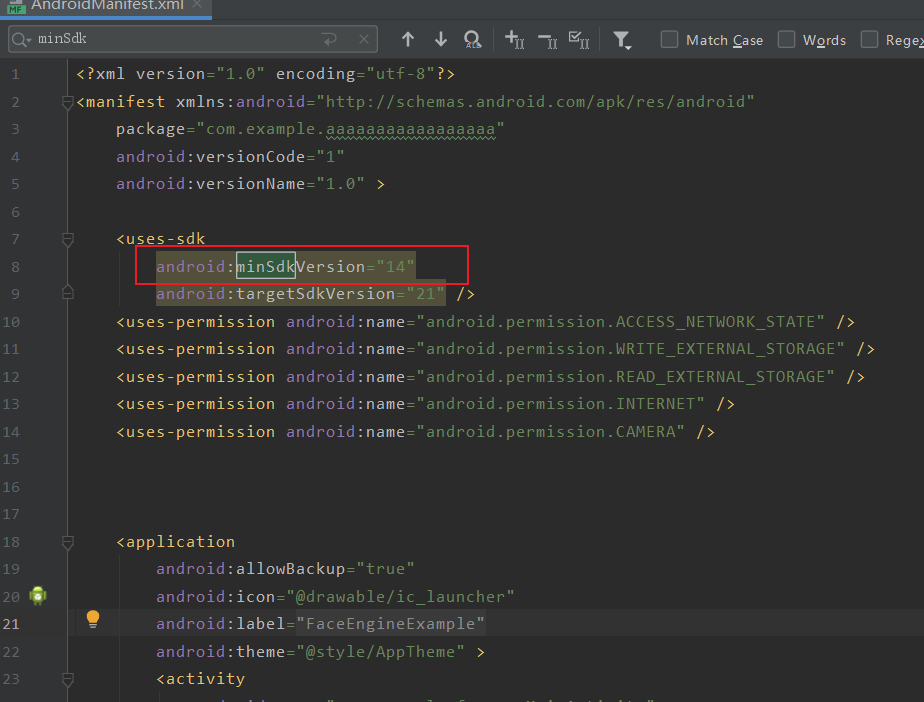Viewport: 924px width, 702px height.
Task: Jump to previous minSdk match
Action: (x=408, y=39)
